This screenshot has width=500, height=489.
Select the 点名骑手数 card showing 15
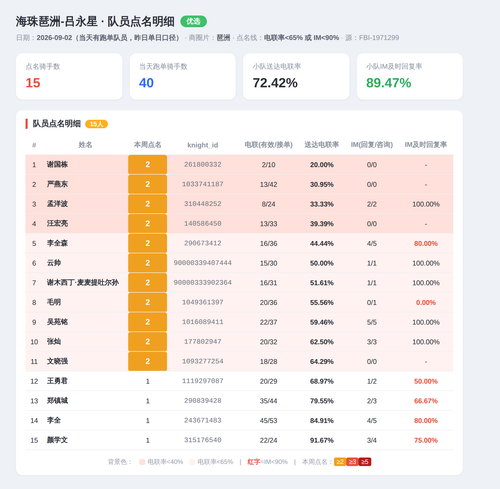[x=69, y=76]
